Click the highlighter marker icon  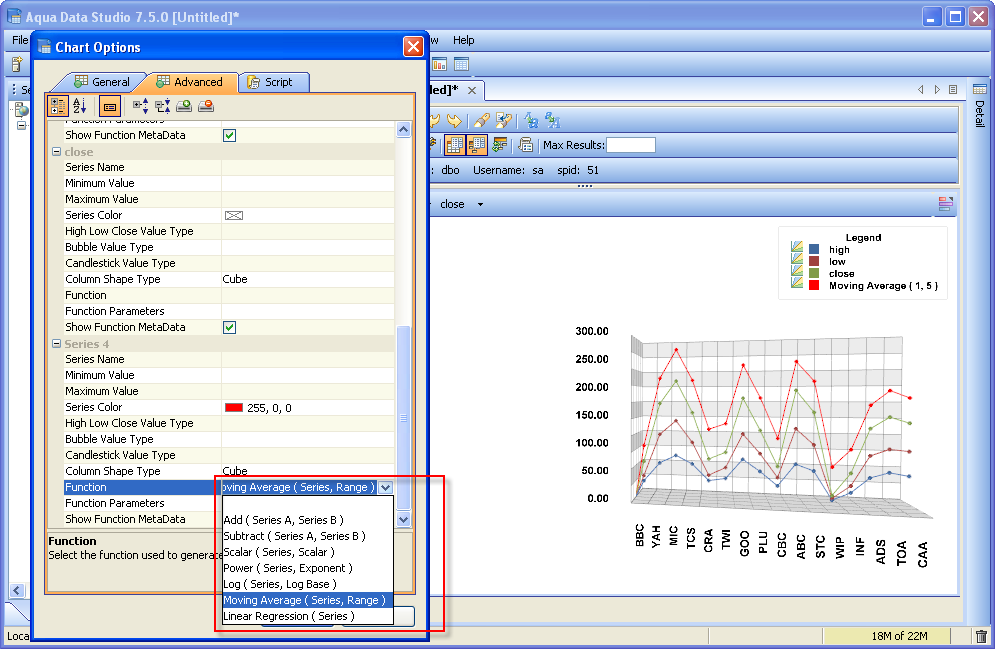pos(482,120)
